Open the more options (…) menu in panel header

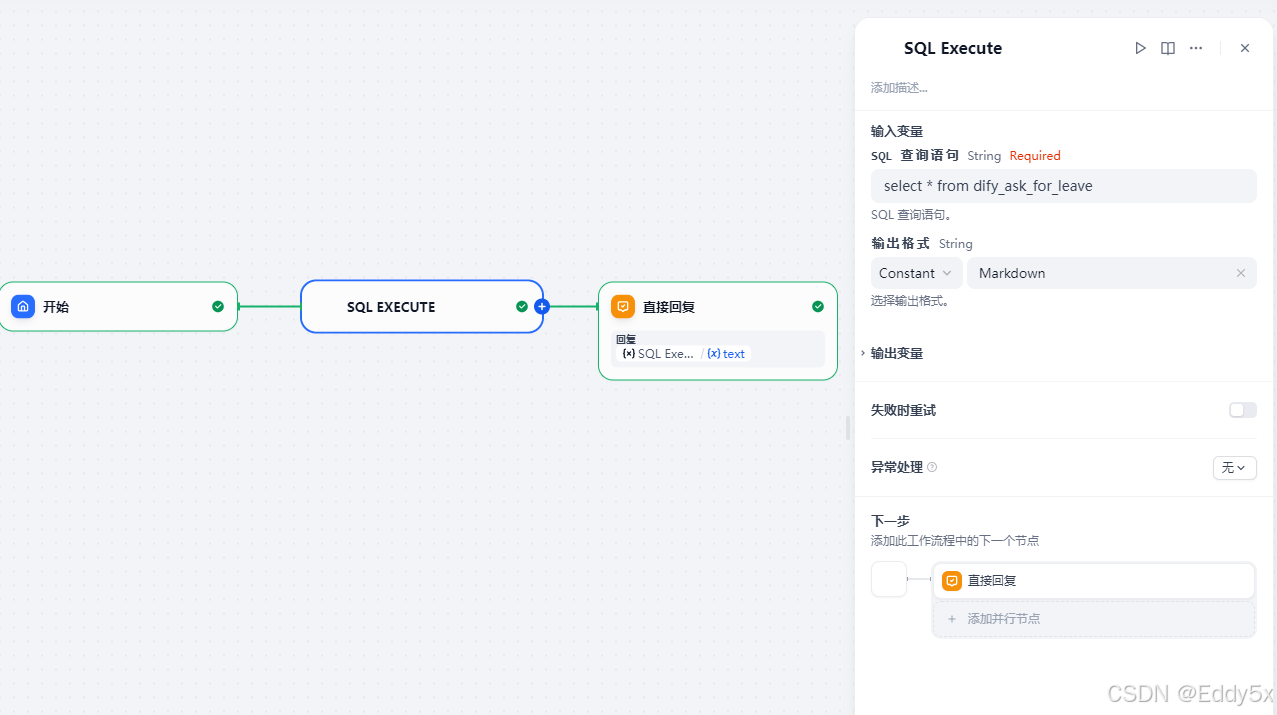coord(1196,47)
